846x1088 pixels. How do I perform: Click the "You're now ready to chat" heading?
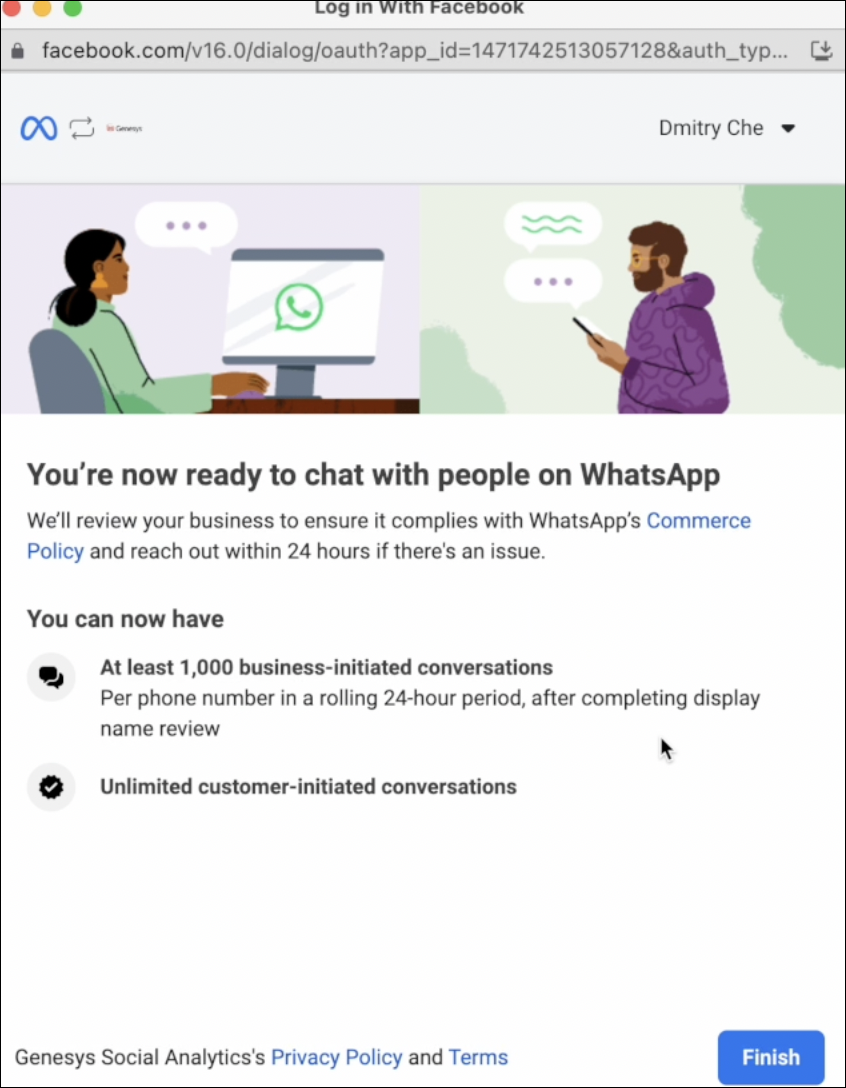click(373, 474)
